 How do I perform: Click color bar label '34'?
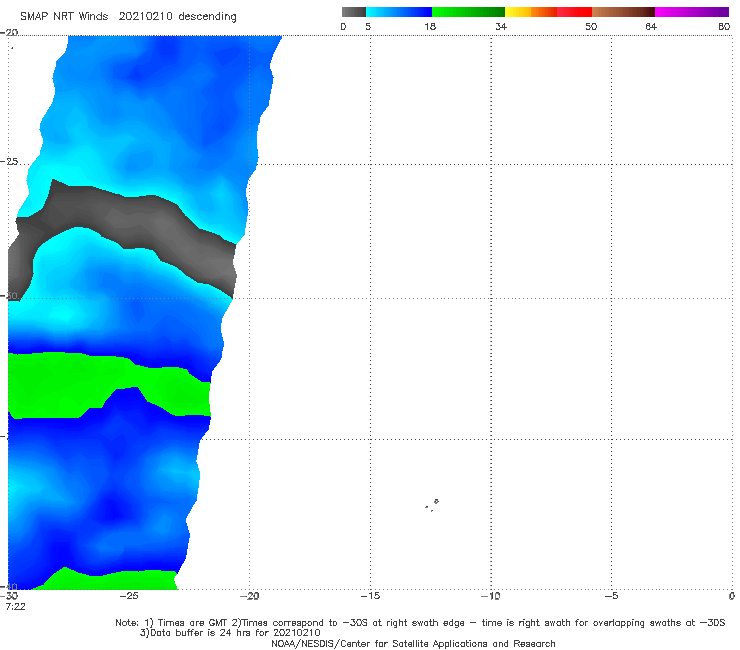tap(501, 27)
